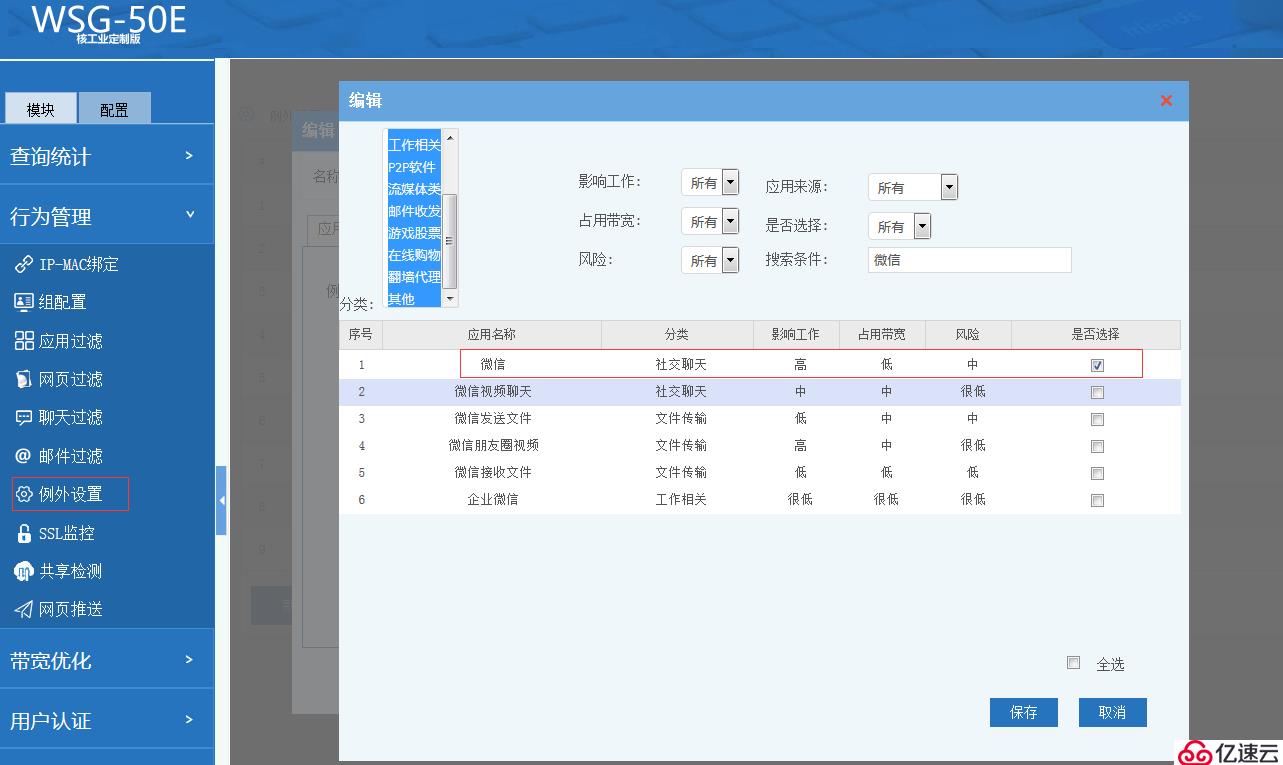Select 翻墙代理 in the category list
This screenshot has width=1283, height=765.
[x=414, y=277]
